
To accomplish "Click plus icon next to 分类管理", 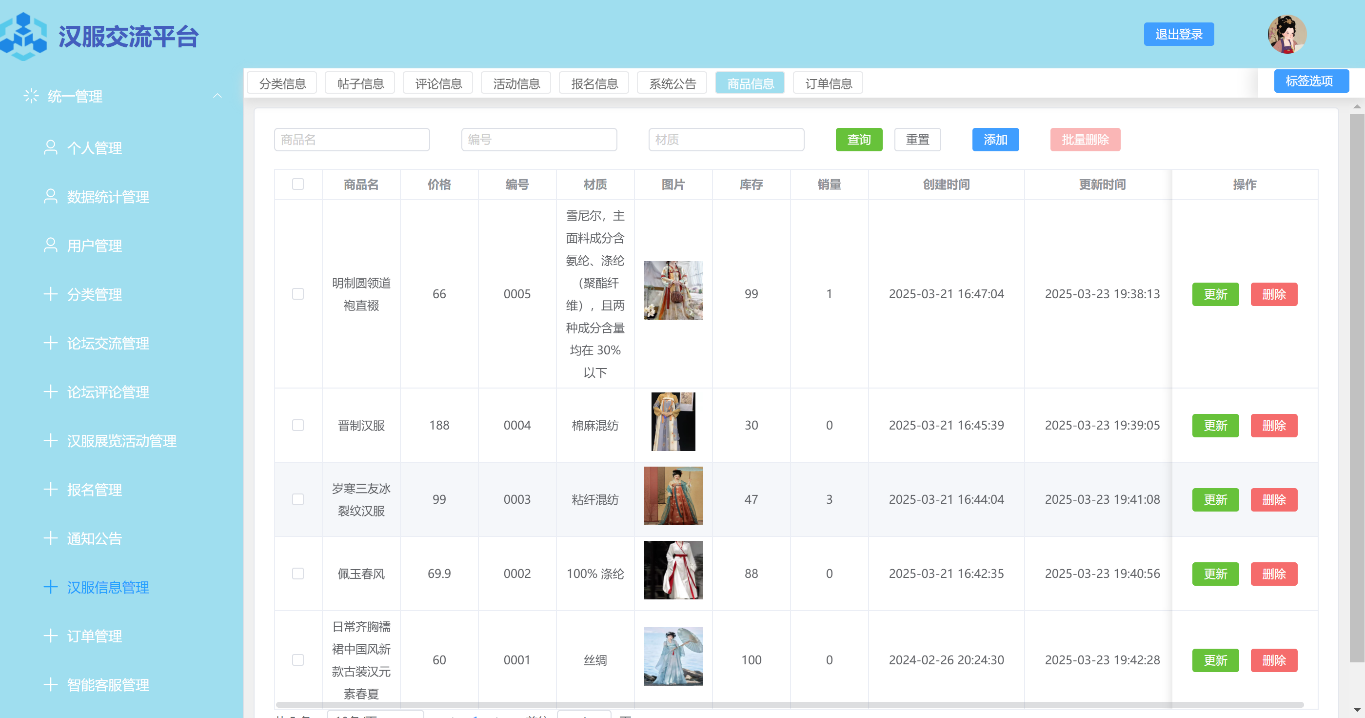I will (x=51, y=294).
